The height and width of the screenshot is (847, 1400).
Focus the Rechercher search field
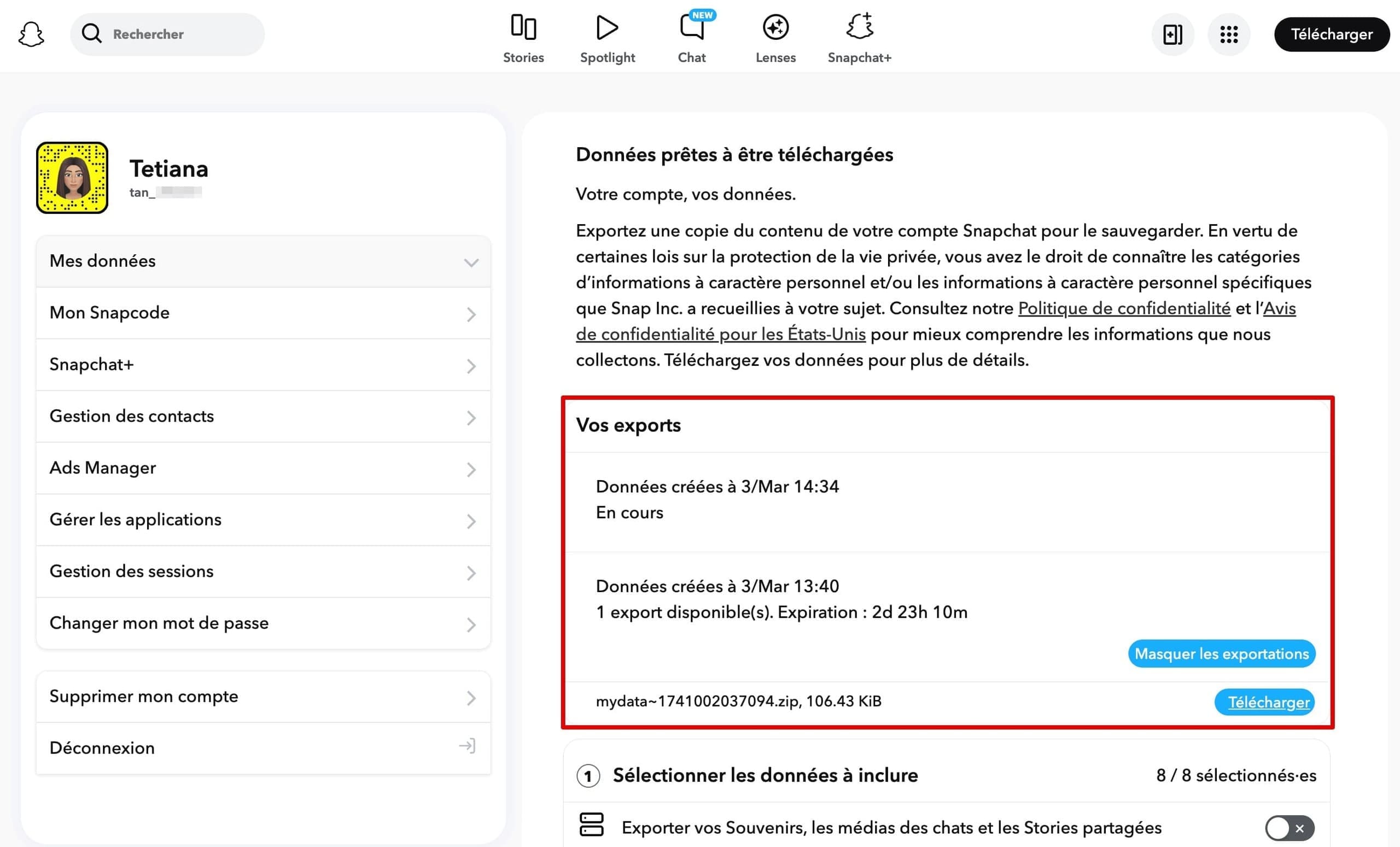point(167,34)
